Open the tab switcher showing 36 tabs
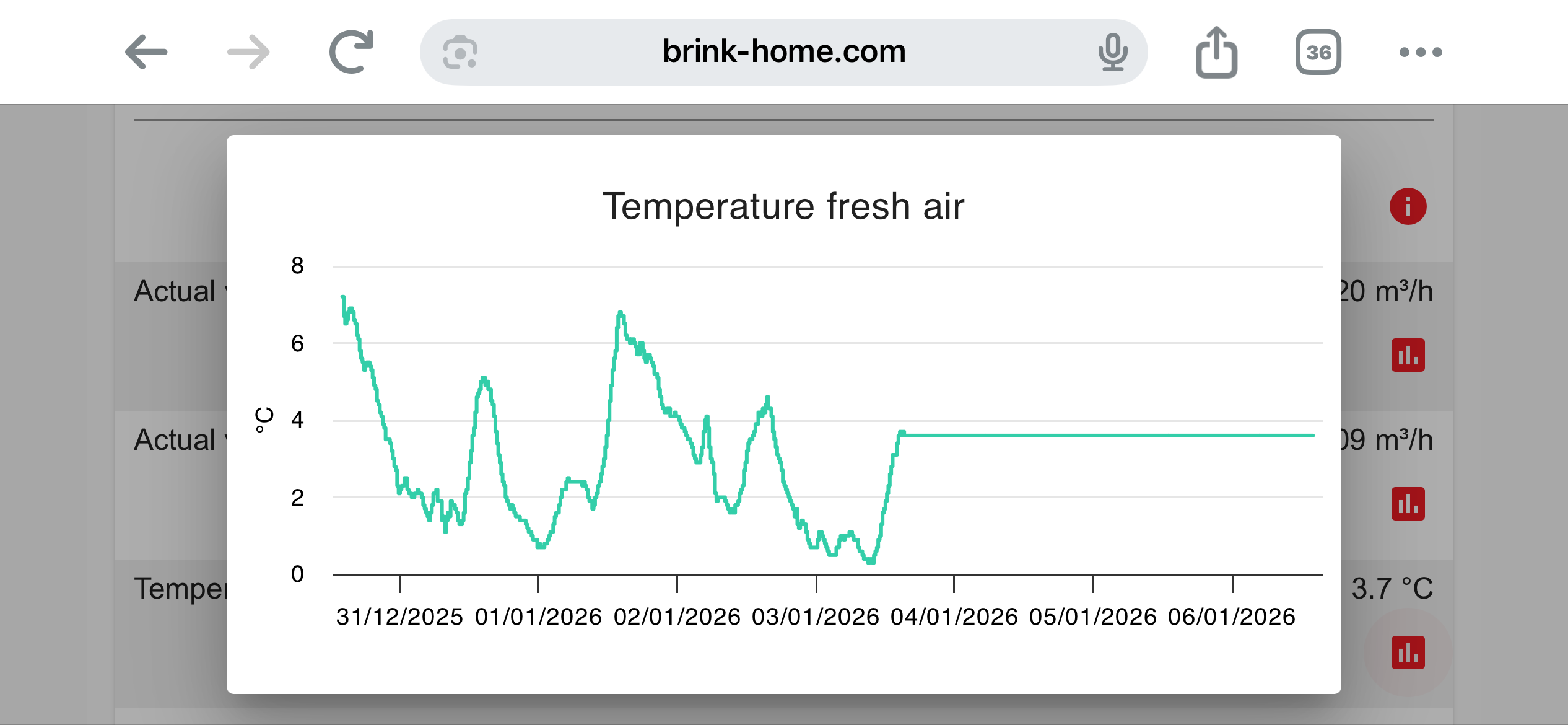 click(1319, 52)
